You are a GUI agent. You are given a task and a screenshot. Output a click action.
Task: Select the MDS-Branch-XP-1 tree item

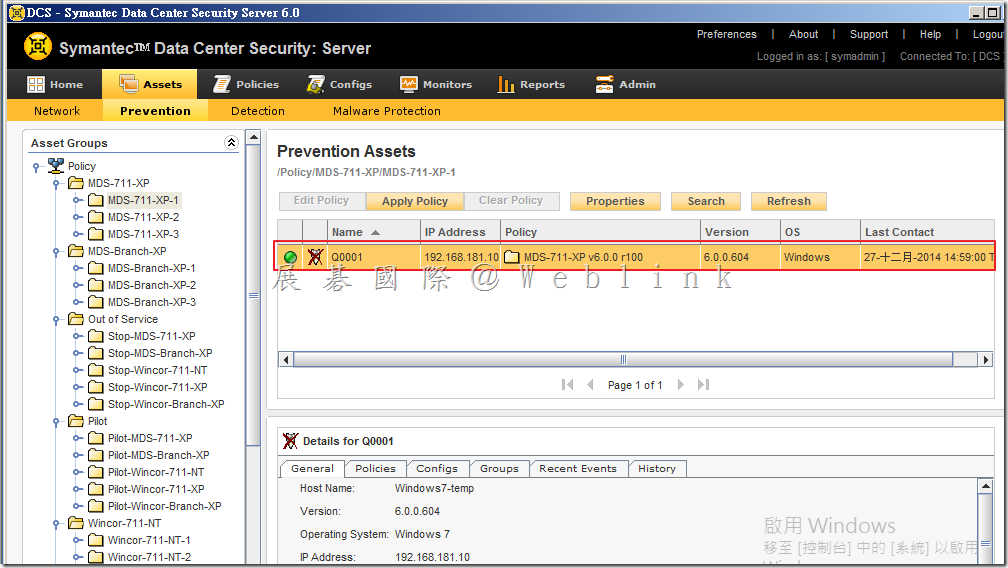pos(152,268)
